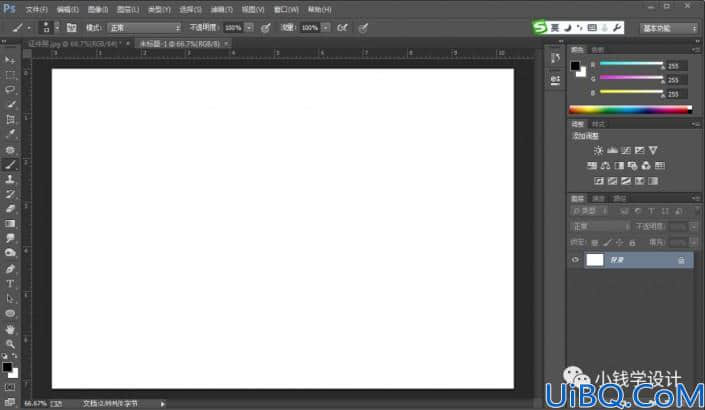Viewport: 705px width, 410px height.
Task: Switch to the first jpg document tab
Action: pyautogui.click(x=76, y=44)
